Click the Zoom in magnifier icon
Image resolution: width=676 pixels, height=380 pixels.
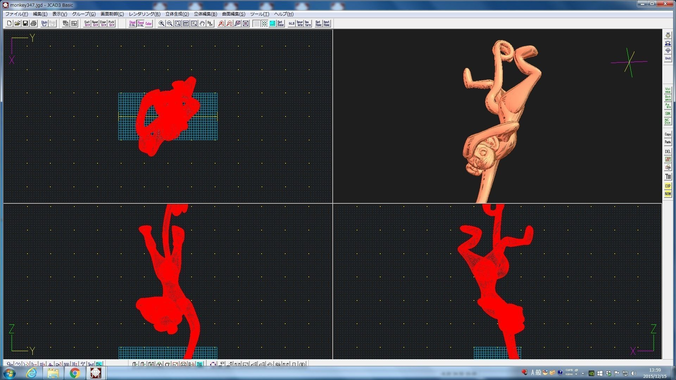point(161,23)
